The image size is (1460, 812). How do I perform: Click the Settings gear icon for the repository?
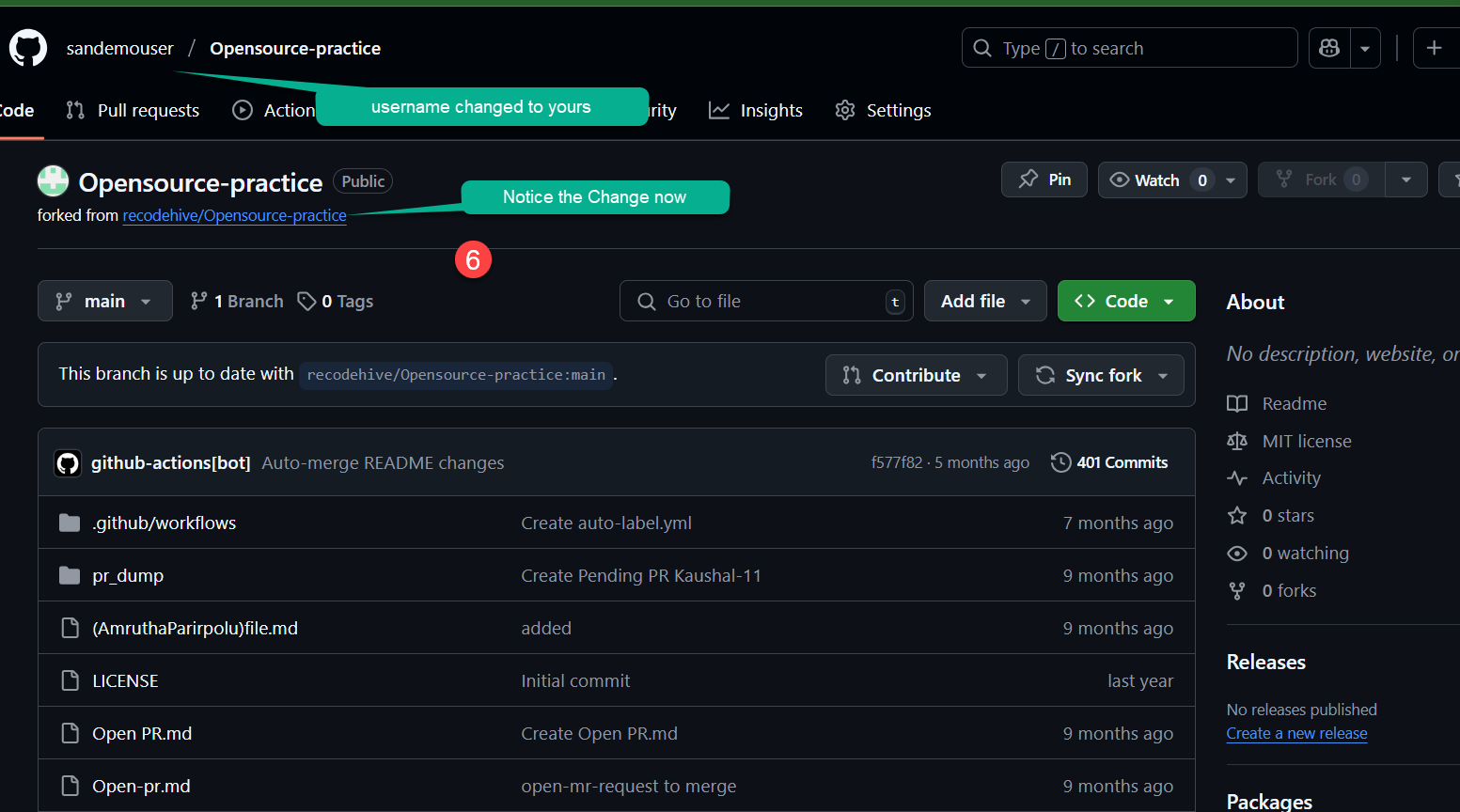pyautogui.click(x=845, y=110)
